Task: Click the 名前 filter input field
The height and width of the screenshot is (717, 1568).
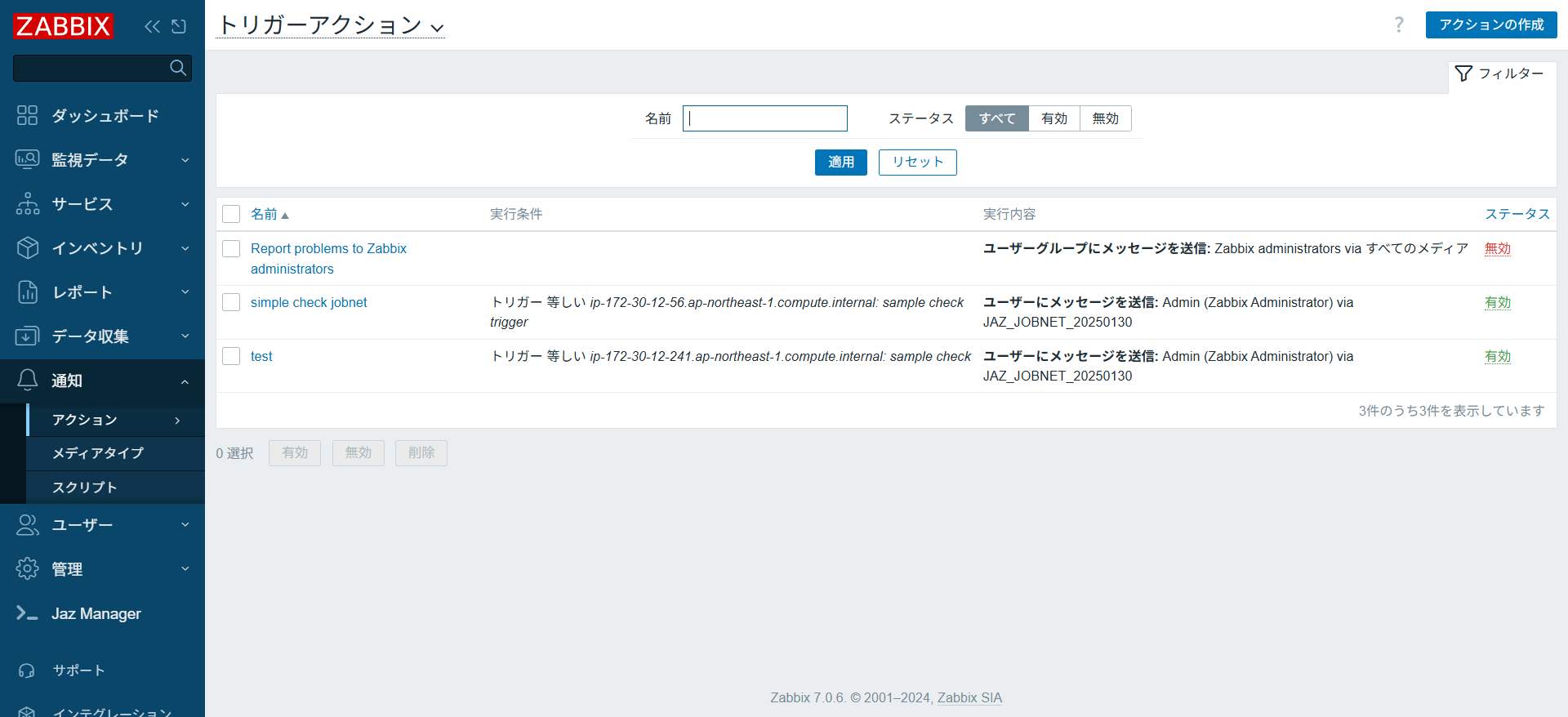Action: [765, 118]
